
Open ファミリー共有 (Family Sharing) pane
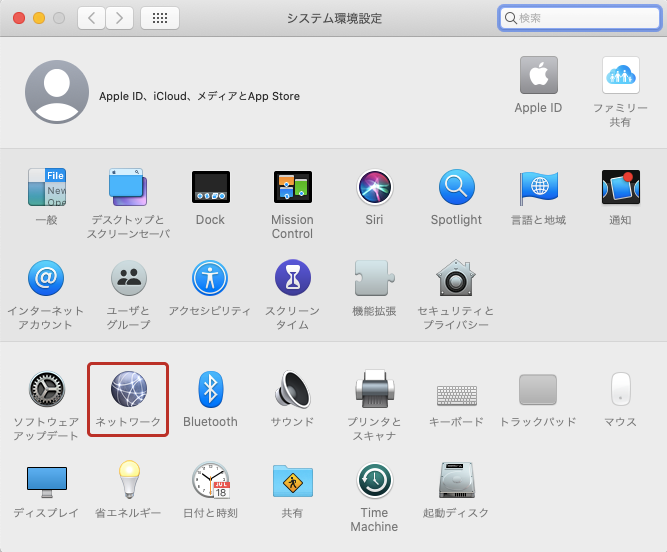(x=621, y=75)
